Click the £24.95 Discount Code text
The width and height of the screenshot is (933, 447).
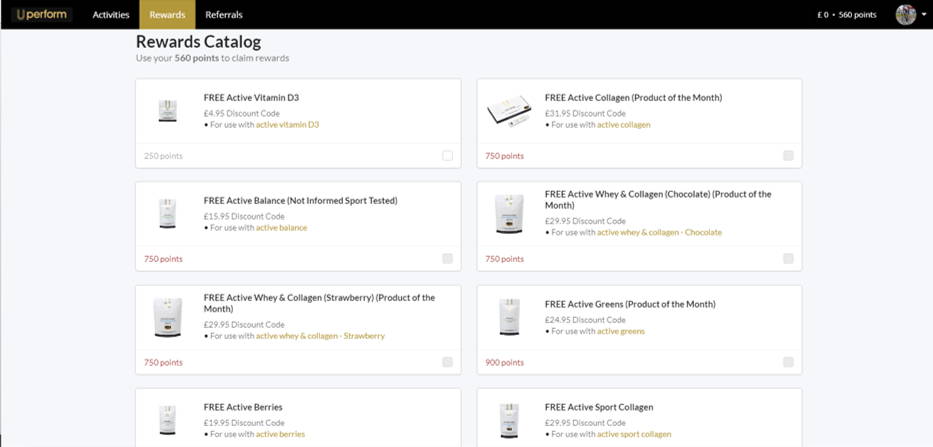pyautogui.click(x=585, y=320)
